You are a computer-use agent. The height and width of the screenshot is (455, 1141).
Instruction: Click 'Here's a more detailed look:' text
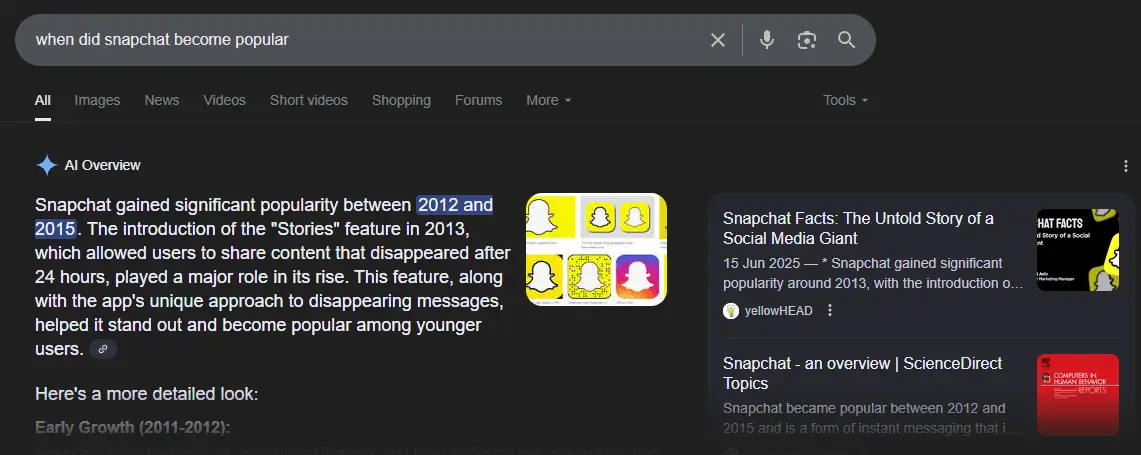click(146, 395)
